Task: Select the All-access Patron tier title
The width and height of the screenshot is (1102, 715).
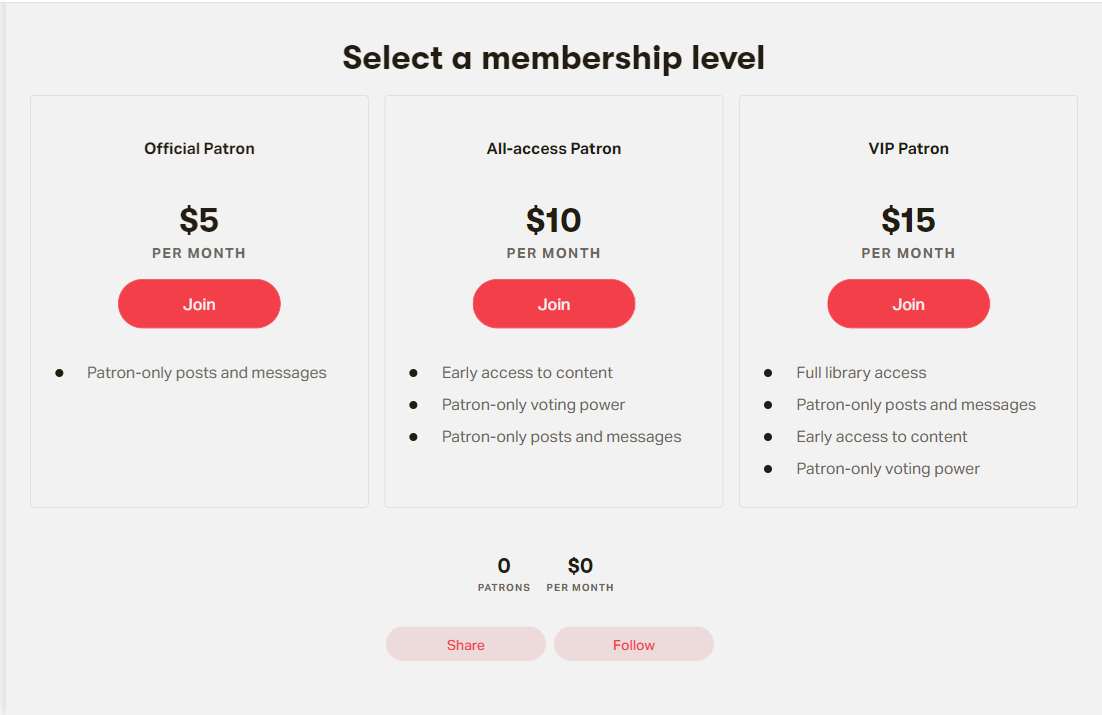Action: coord(554,149)
